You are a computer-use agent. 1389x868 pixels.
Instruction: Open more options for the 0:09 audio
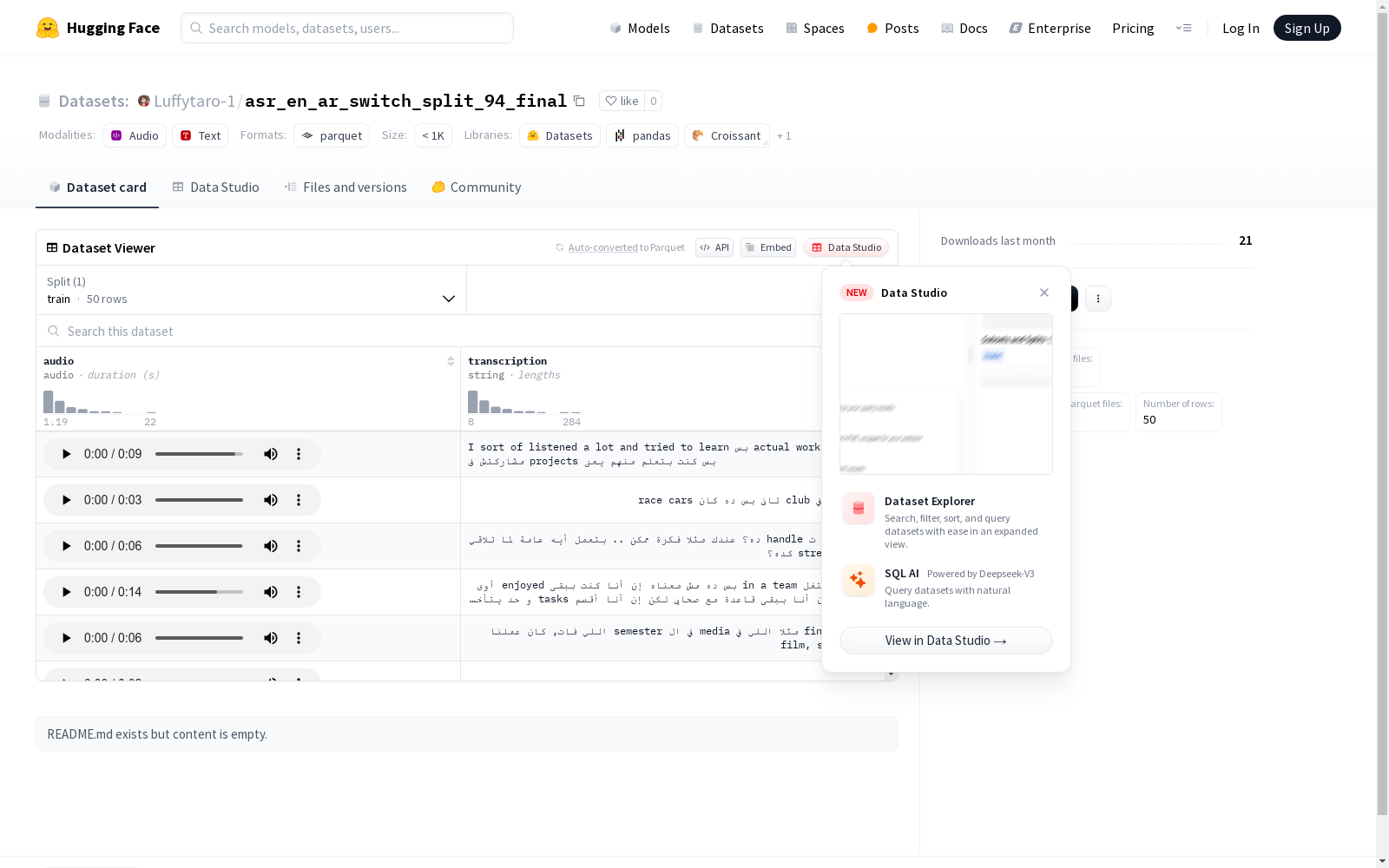[299, 454]
